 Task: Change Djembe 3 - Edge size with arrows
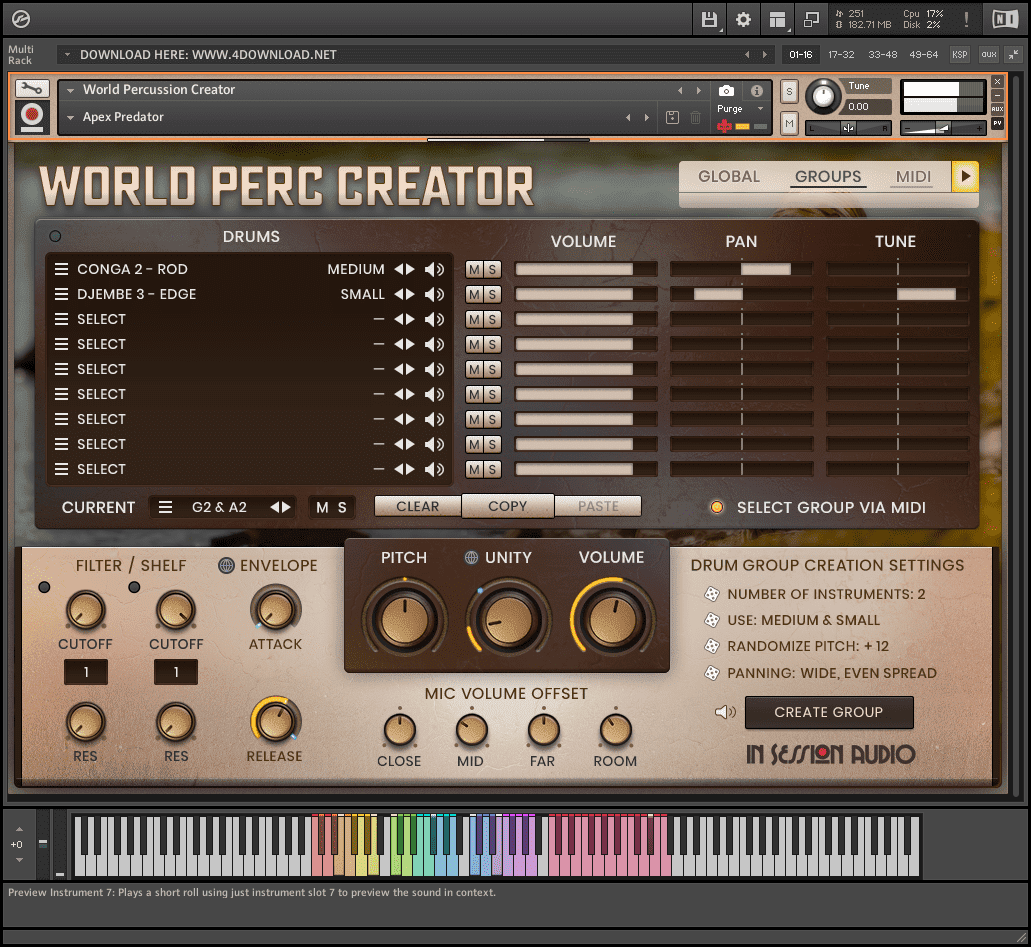click(x=404, y=294)
